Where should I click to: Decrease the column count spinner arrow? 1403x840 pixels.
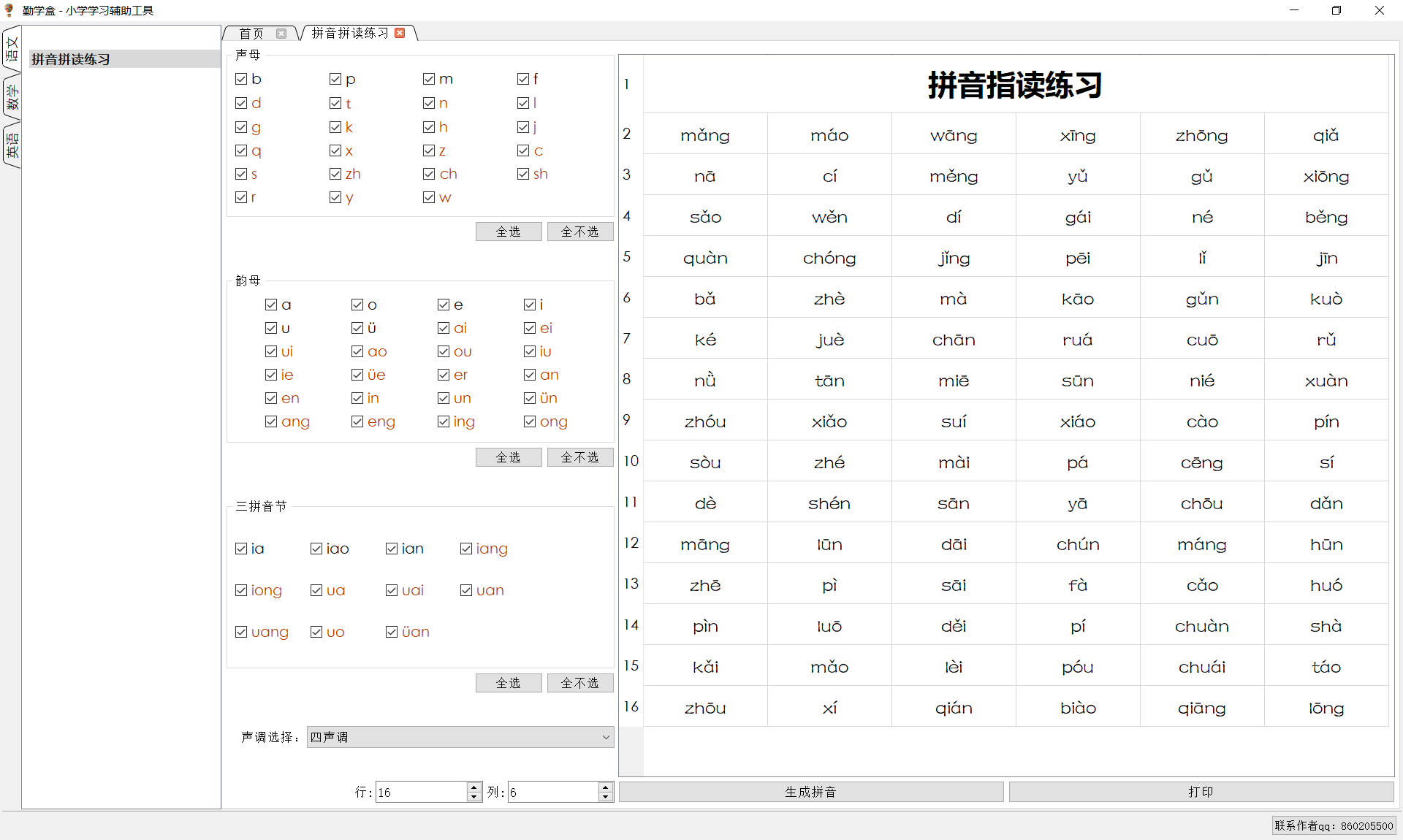605,797
